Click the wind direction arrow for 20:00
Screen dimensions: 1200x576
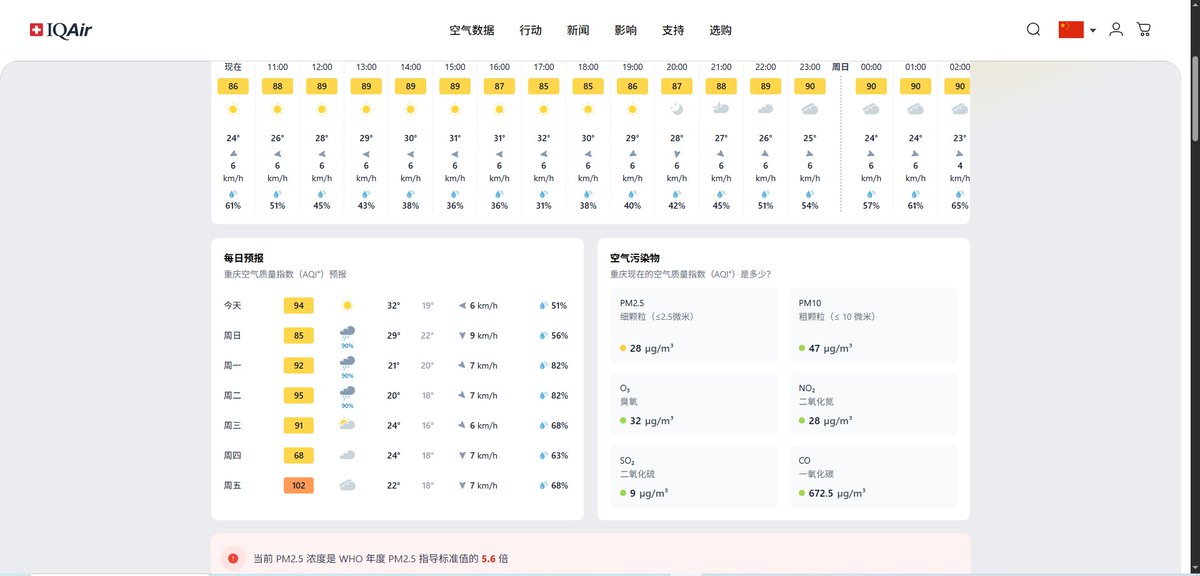[677, 154]
